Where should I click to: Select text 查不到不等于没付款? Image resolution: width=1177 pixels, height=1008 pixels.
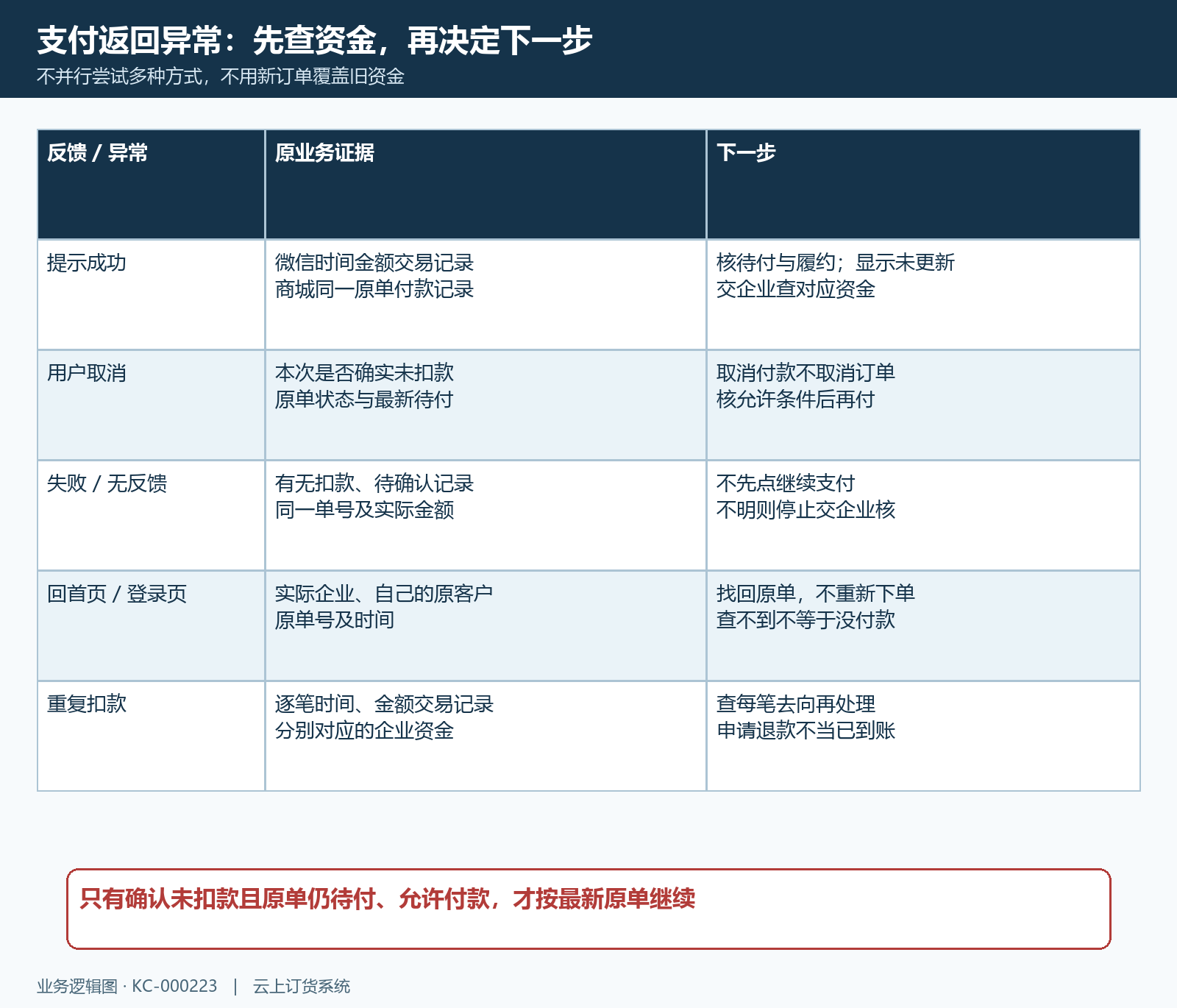(x=806, y=620)
